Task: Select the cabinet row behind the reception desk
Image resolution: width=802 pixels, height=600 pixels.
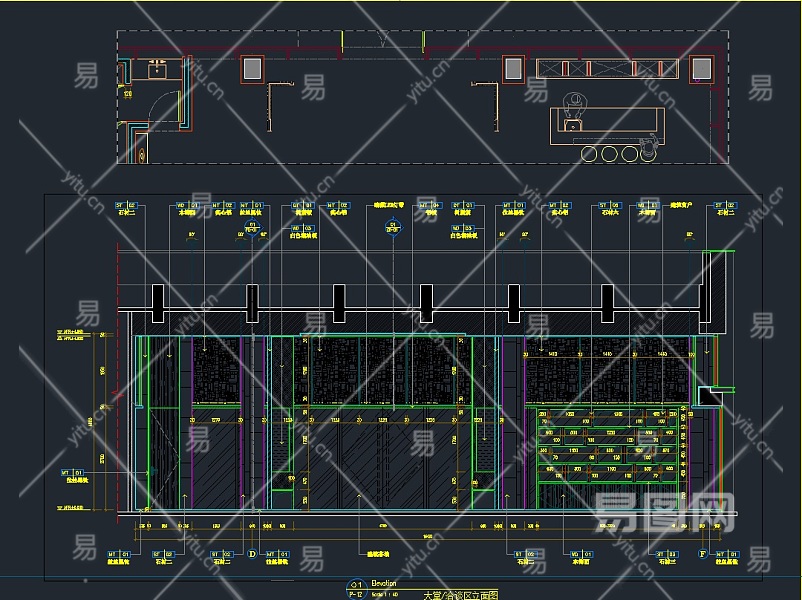Action: point(608,69)
